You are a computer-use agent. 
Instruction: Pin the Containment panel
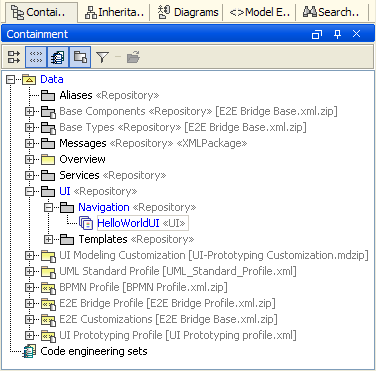click(x=337, y=34)
